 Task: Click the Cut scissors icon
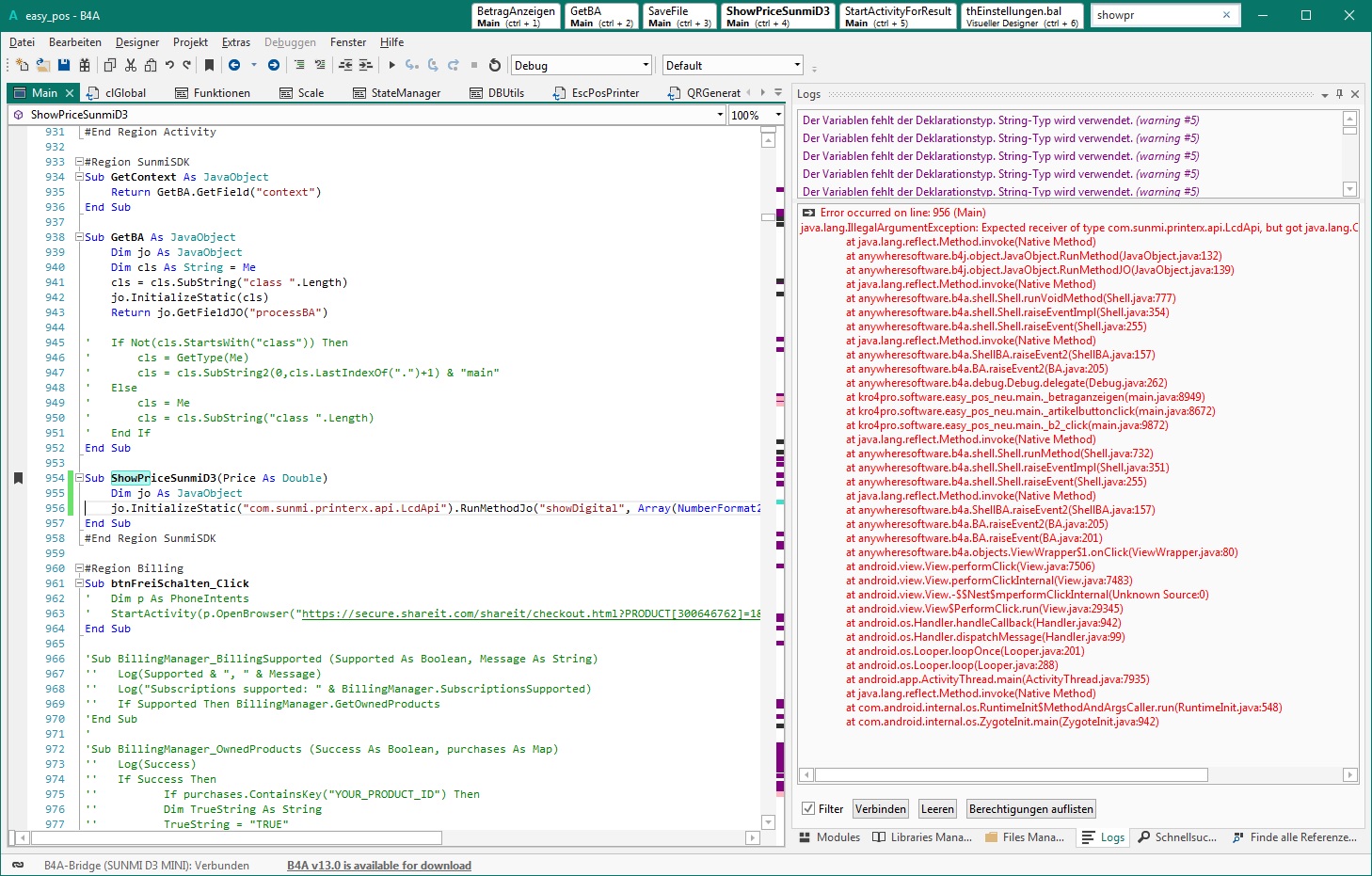pyautogui.click(x=131, y=65)
